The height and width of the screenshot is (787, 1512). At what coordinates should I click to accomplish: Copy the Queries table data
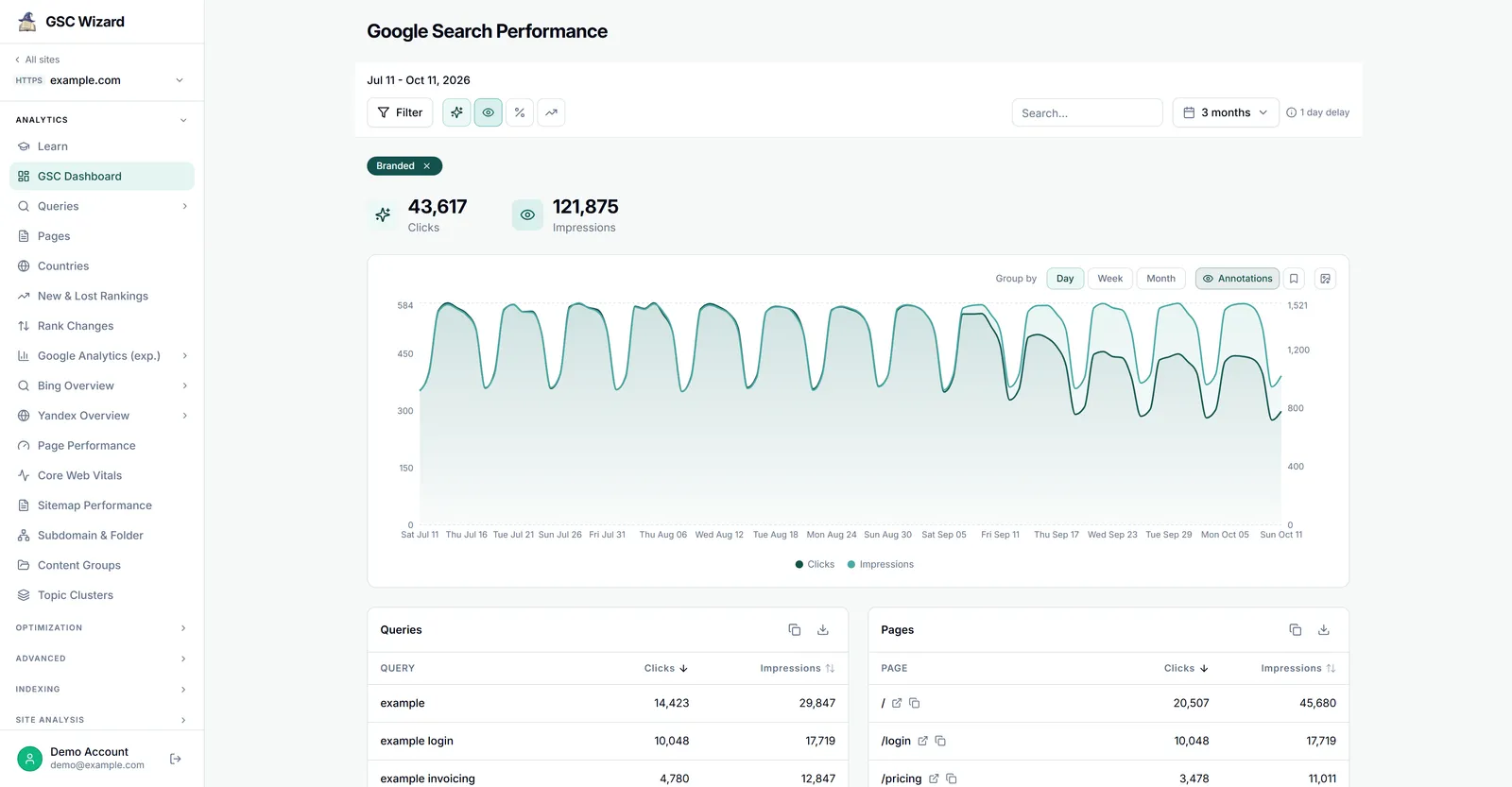point(795,630)
